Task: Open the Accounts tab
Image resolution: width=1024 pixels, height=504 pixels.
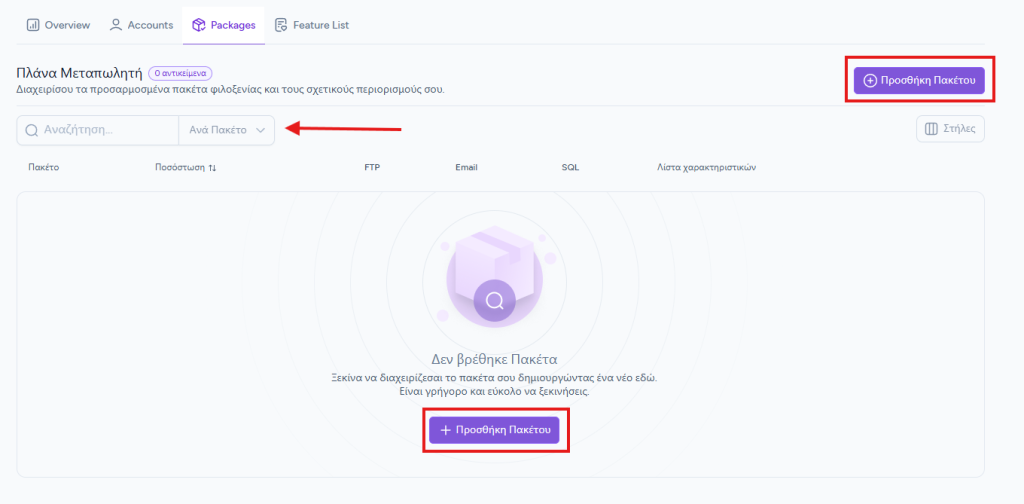Action: coord(141,25)
